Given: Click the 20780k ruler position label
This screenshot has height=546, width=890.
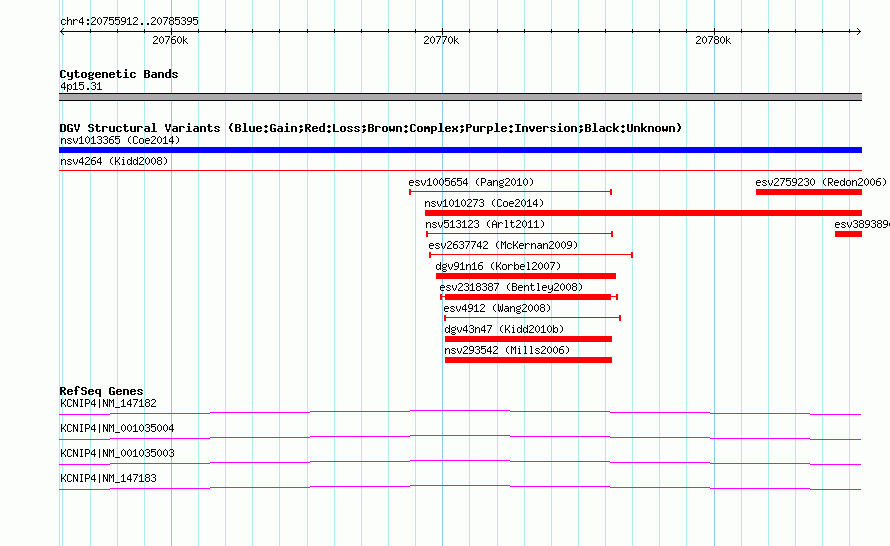Looking at the screenshot, I should (713, 40).
